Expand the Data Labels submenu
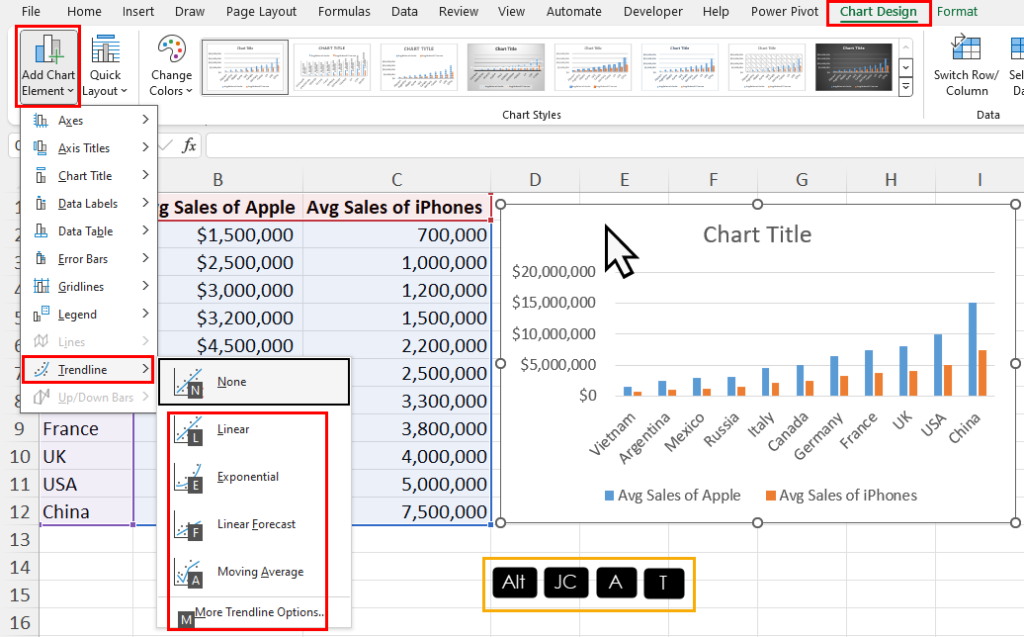Screen dimensions: 1024x637 coord(89,203)
